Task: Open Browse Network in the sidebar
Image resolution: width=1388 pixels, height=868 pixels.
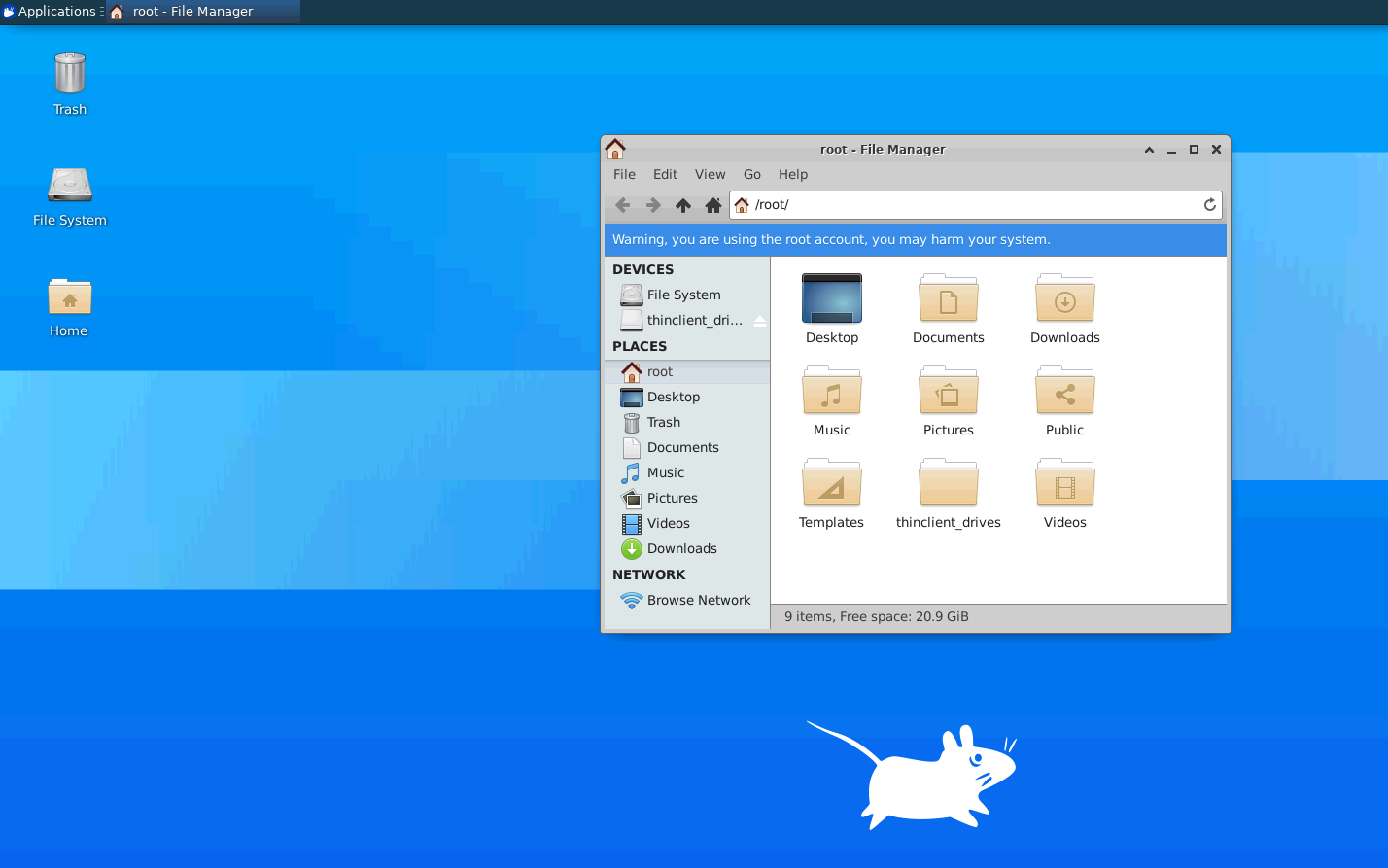Action: tap(699, 600)
